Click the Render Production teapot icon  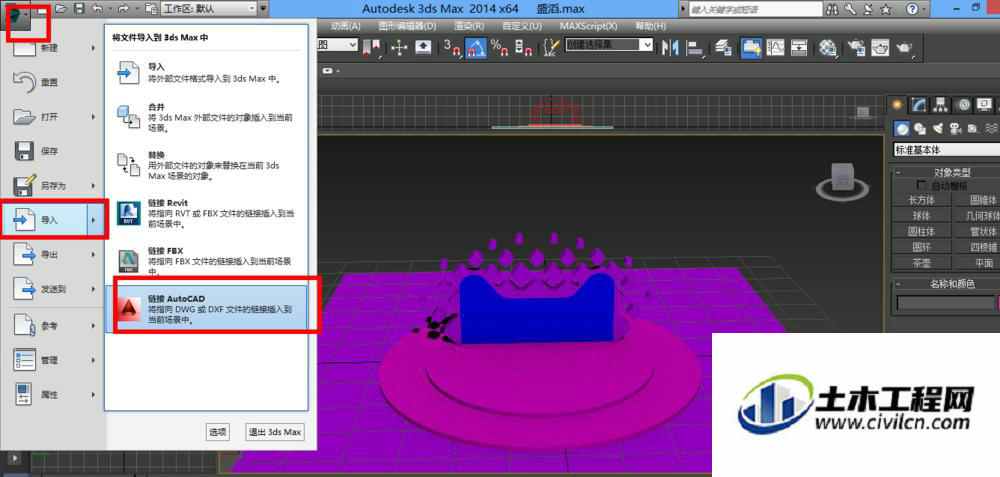pyautogui.click(x=904, y=48)
